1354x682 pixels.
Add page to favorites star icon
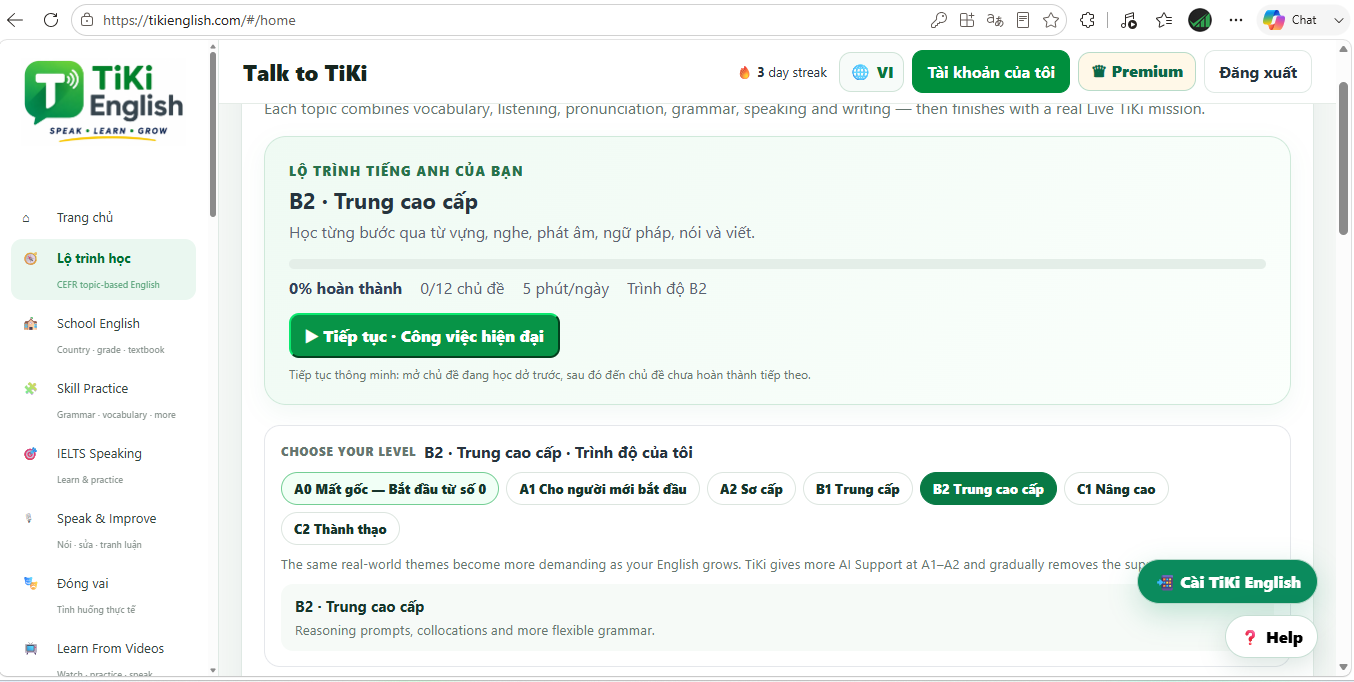click(1051, 20)
